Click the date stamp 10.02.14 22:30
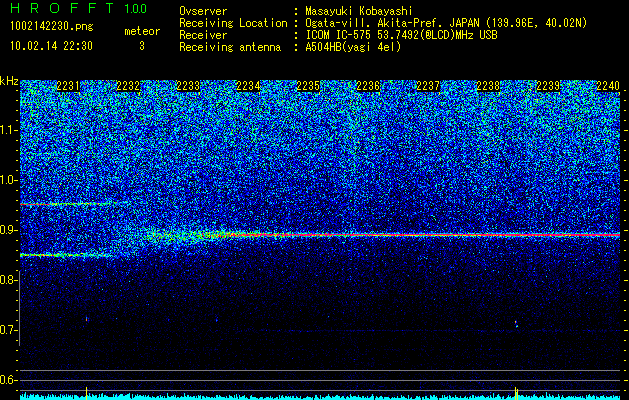The width and height of the screenshot is (629, 400). (x=51, y=46)
